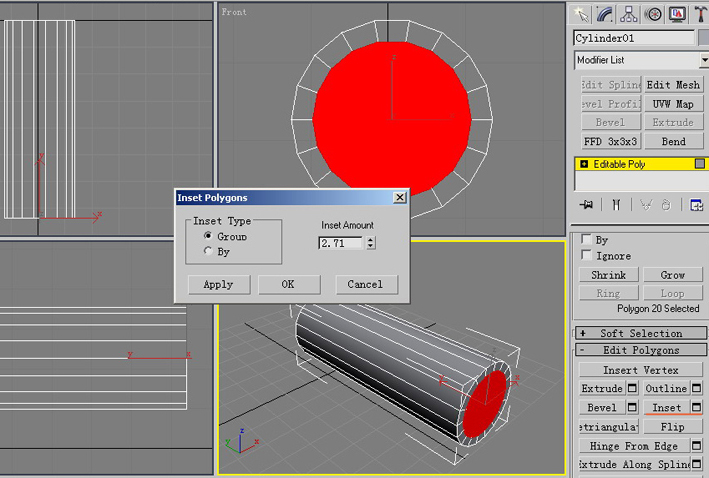Open Extrude settings dialog box icon
709x478 pixels.
pyautogui.click(x=632, y=389)
